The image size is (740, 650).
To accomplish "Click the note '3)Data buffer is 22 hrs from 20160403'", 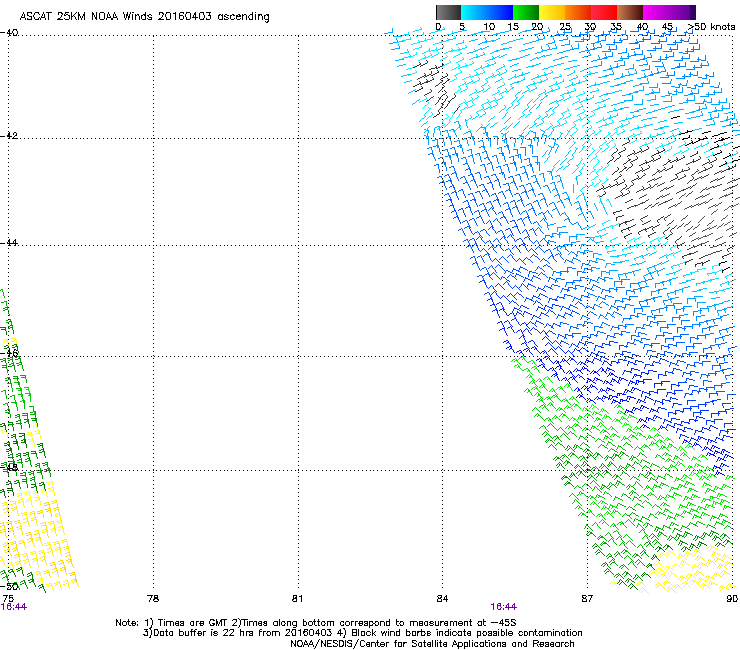I will (x=238, y=633).
